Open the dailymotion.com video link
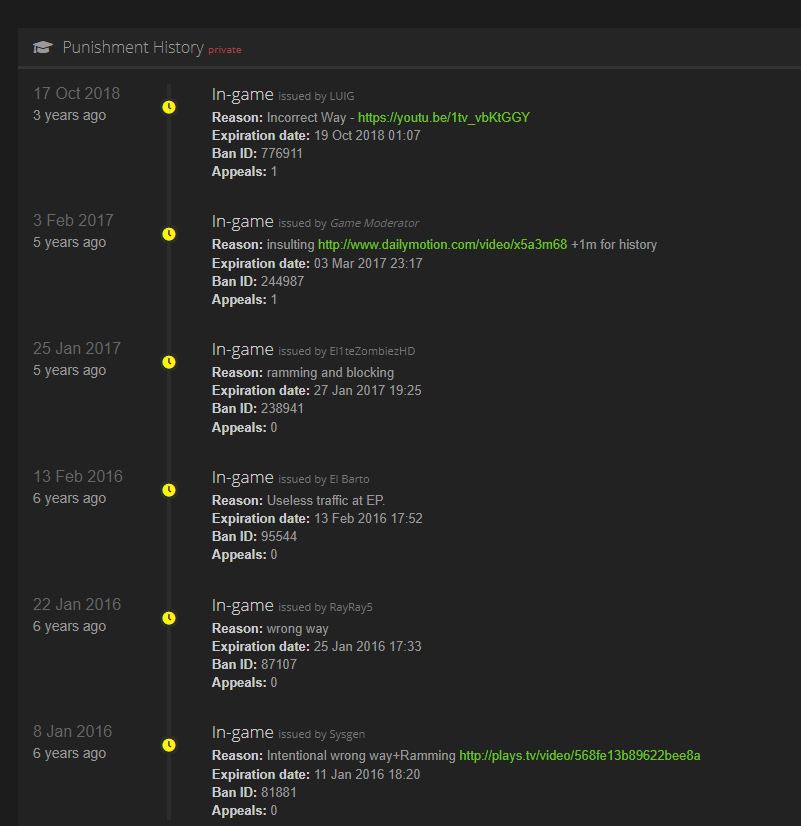This screenshot has height=826, width=801. coord(442,245)
